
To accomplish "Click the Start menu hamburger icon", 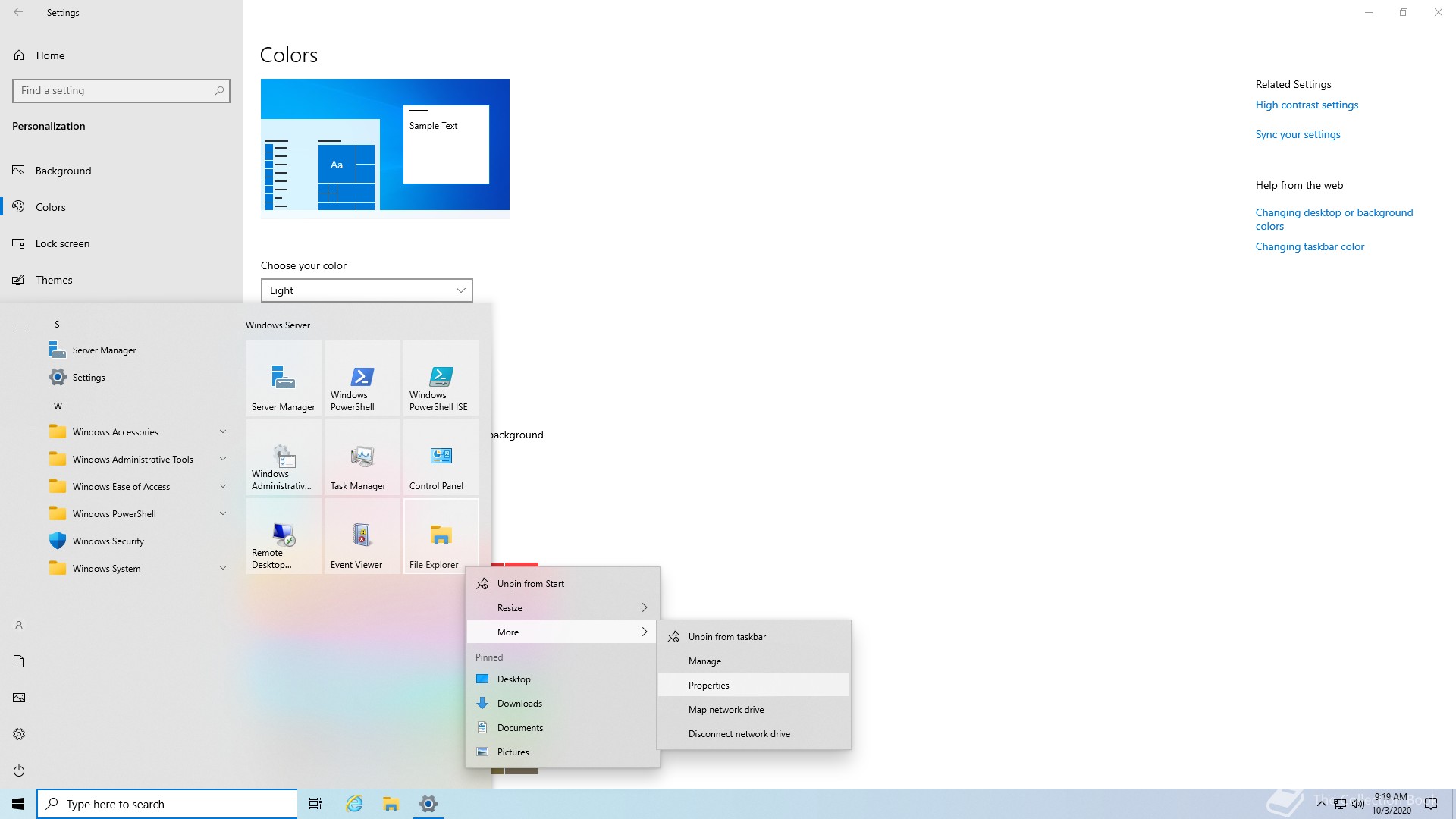I will [19, 325].
